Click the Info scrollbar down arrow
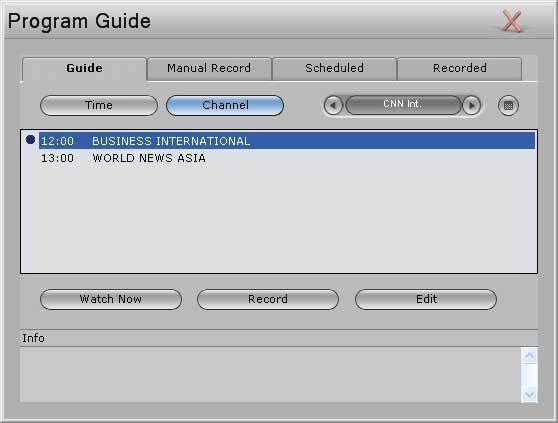Viewport: 558px width, 423px height. (530, 395)
